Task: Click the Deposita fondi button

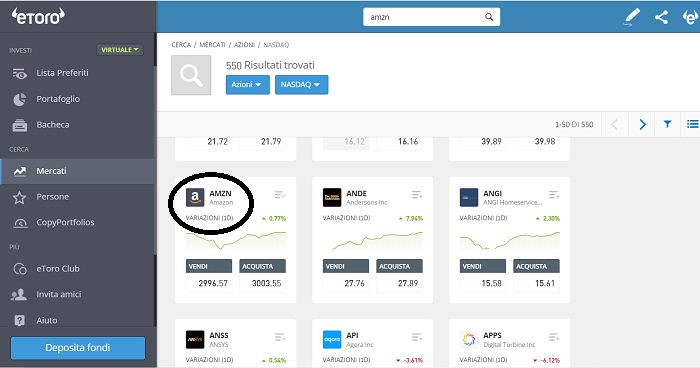Action: (78, 348)
